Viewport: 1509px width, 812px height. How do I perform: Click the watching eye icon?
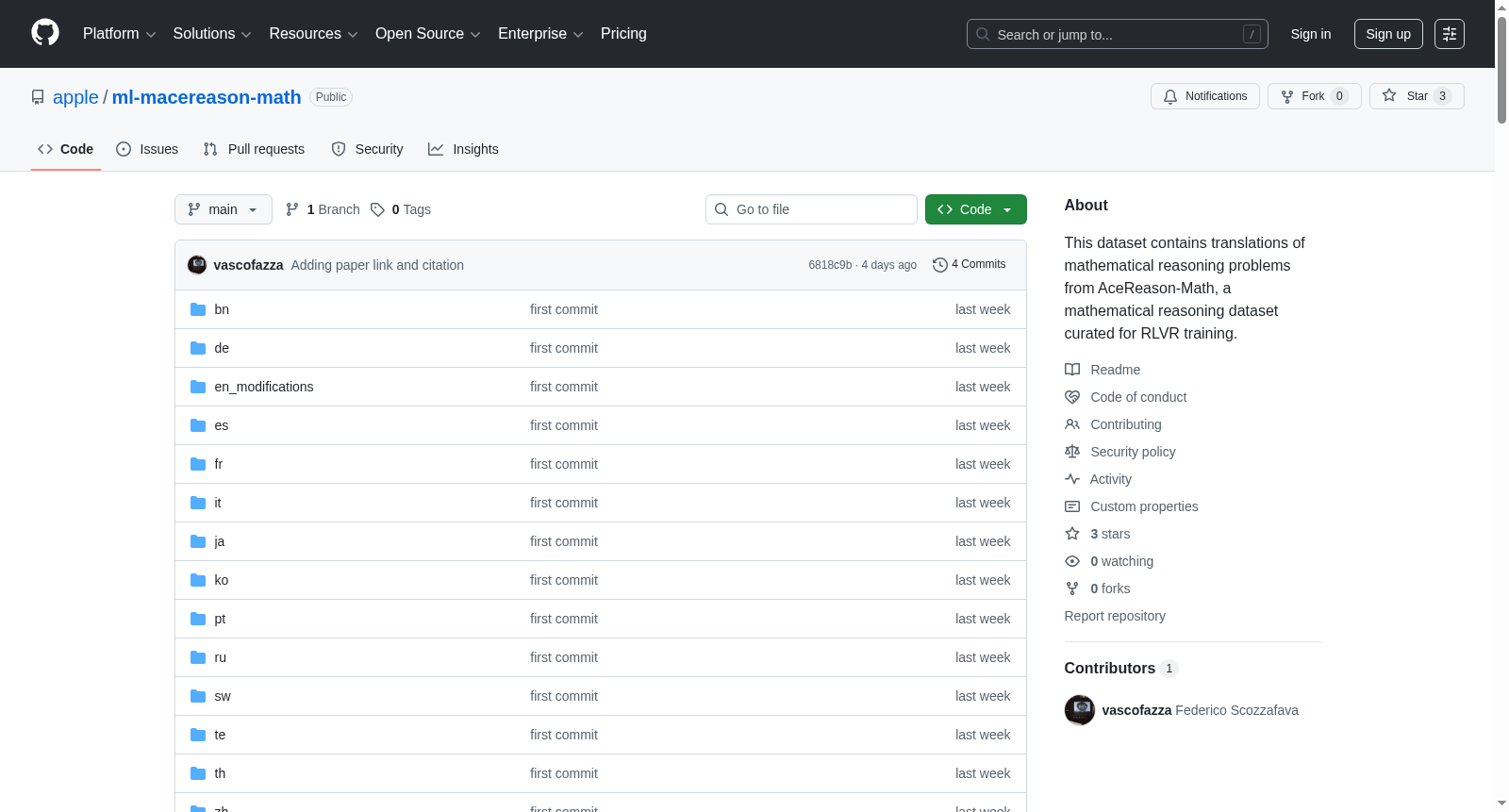click(x=1072, y=561)
